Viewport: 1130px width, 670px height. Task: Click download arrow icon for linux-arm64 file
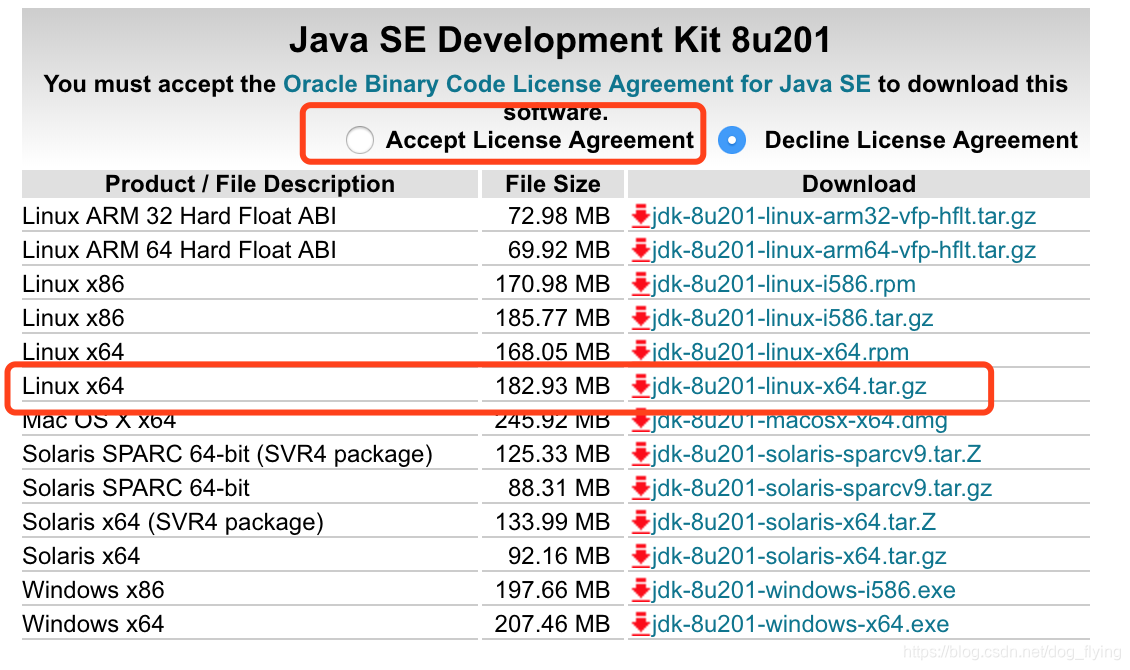click(x=640, y=250)
